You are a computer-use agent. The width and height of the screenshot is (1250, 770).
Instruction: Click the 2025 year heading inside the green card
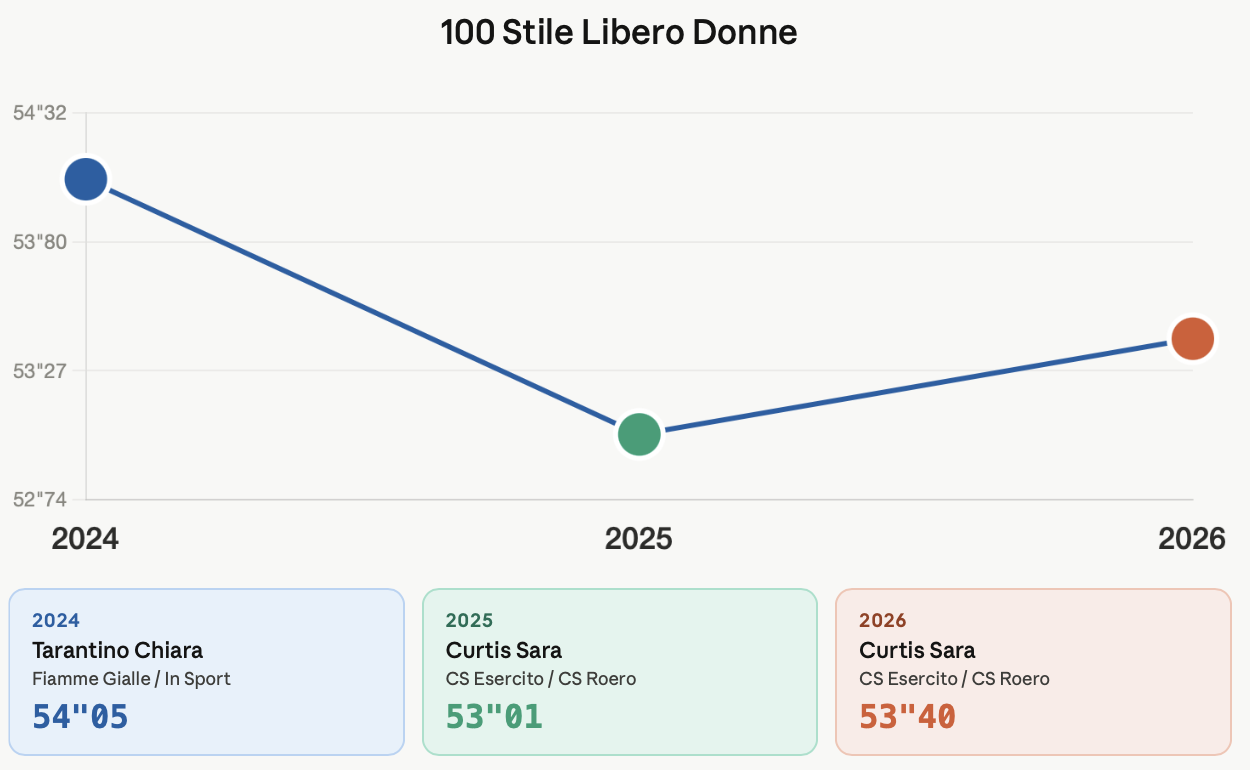[469, 621]
